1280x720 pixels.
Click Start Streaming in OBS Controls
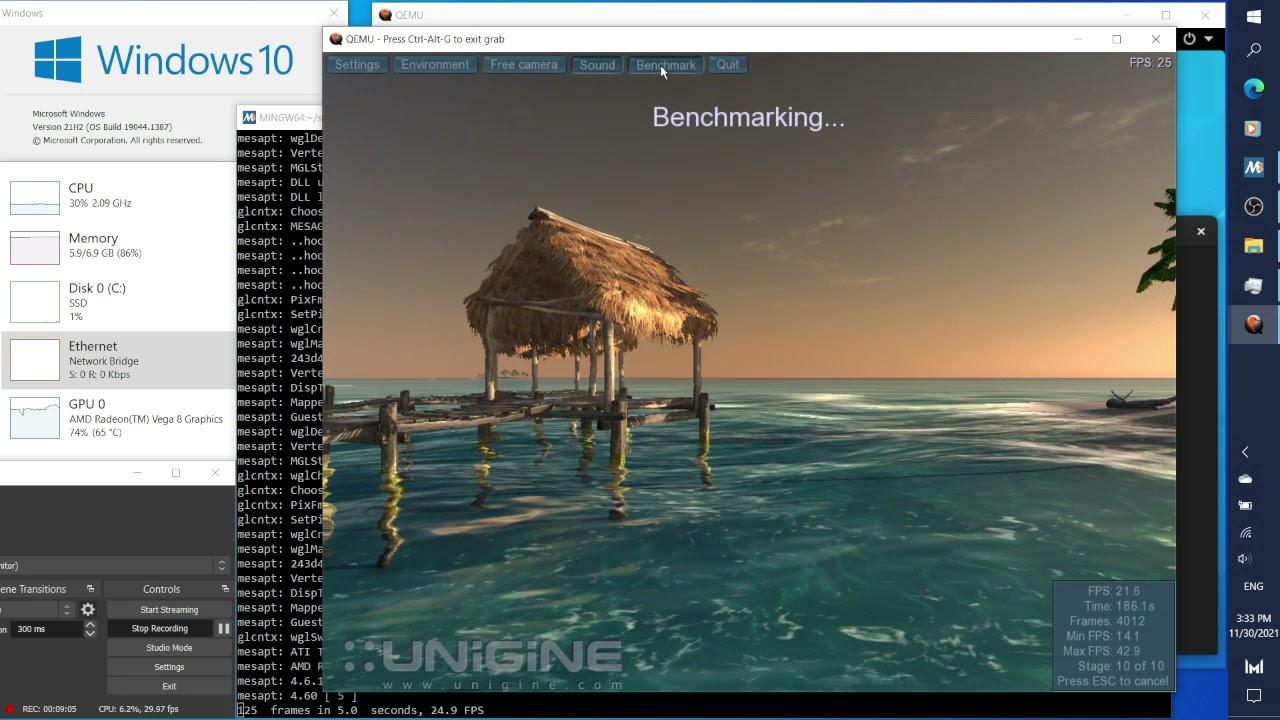pos(169,609)
